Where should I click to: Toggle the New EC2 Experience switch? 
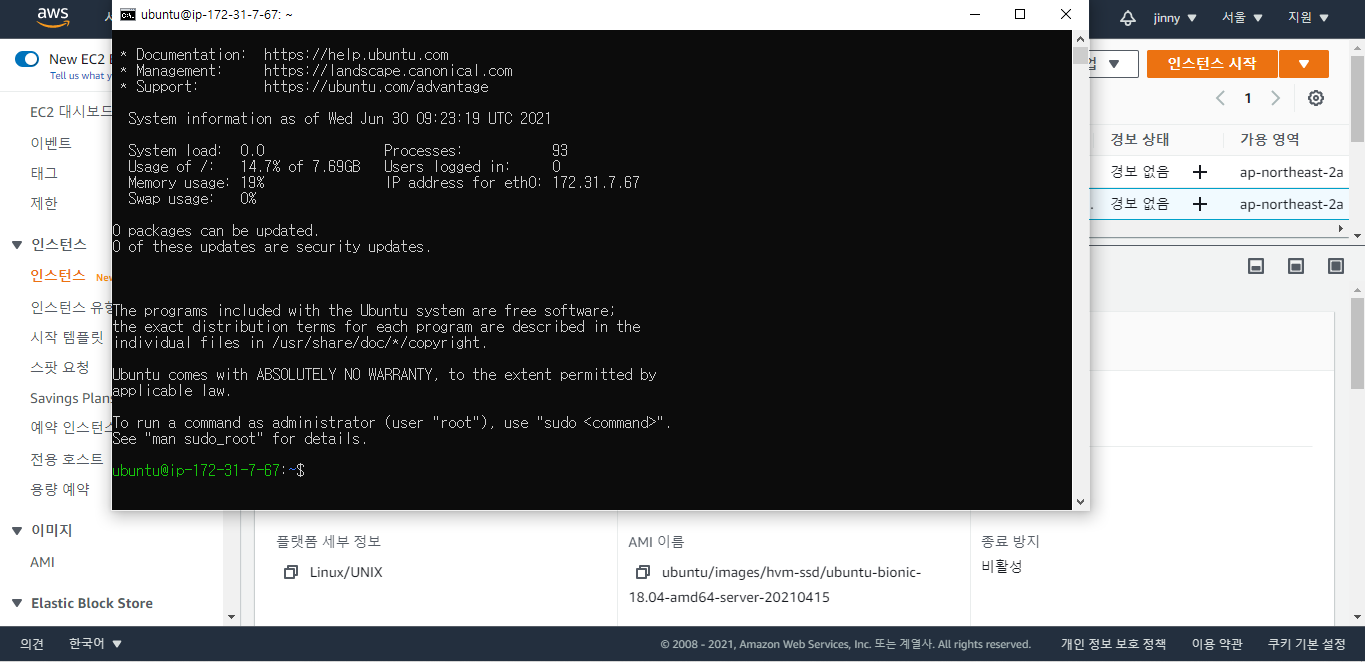pyautogui.click(x=27, y=59)
